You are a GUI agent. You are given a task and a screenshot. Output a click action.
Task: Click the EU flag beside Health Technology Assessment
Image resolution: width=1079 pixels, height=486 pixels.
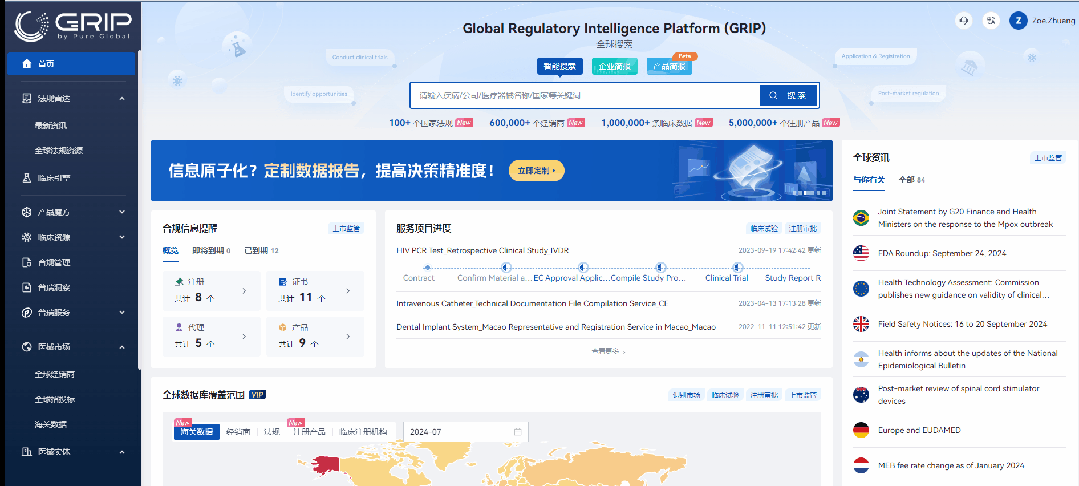click(861, 288)
